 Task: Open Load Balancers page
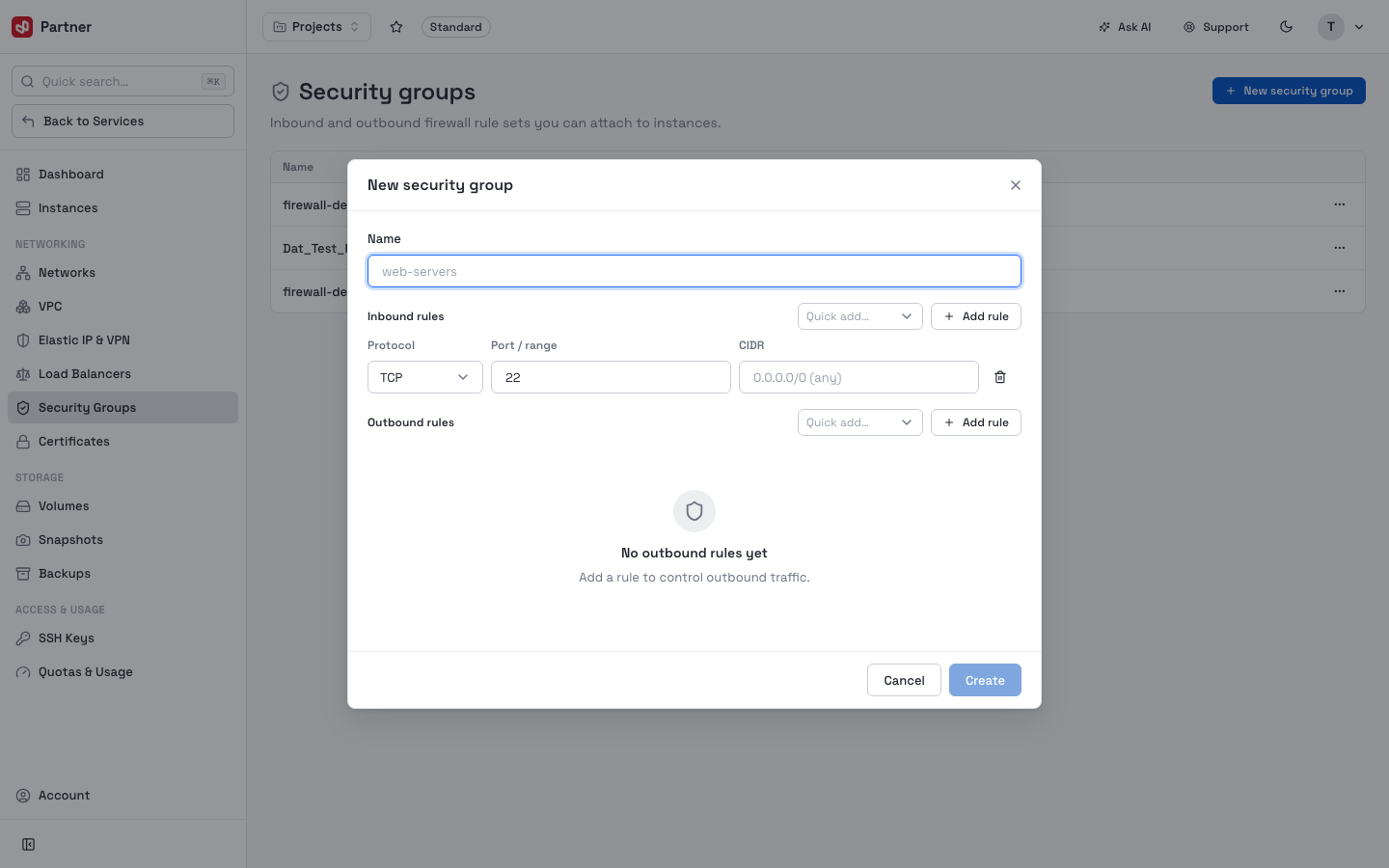[x=123, y=374]
